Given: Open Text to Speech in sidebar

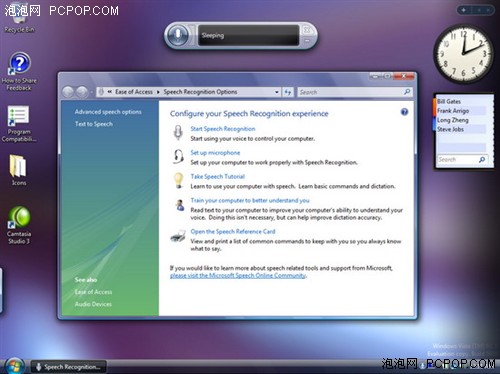Looking at the screenshot, I should pos(94,124).
